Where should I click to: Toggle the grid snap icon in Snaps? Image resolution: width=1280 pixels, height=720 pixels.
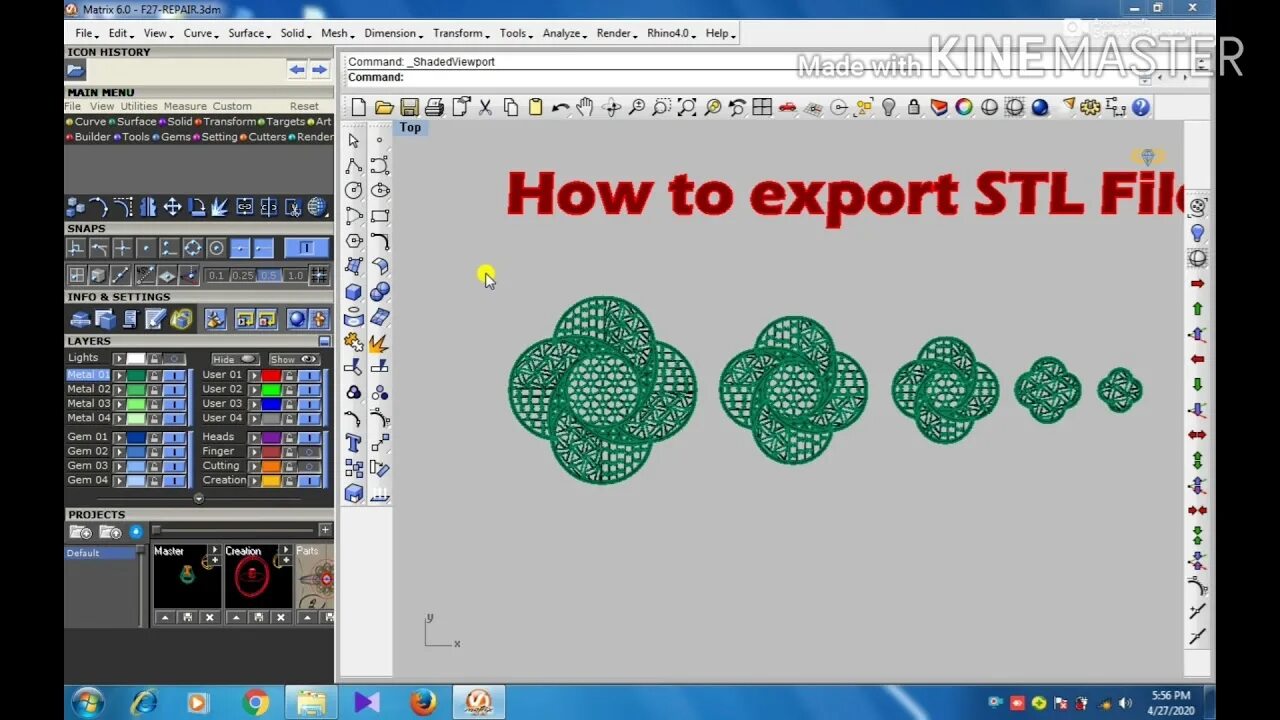tap(319, 275)
